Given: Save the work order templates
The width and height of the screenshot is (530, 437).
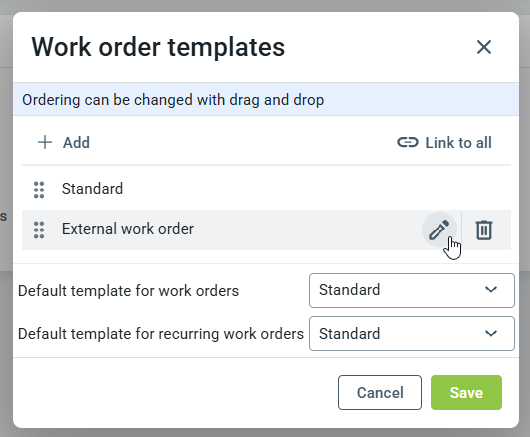Looking at the screenshot, I should click(x=466, y=392).
